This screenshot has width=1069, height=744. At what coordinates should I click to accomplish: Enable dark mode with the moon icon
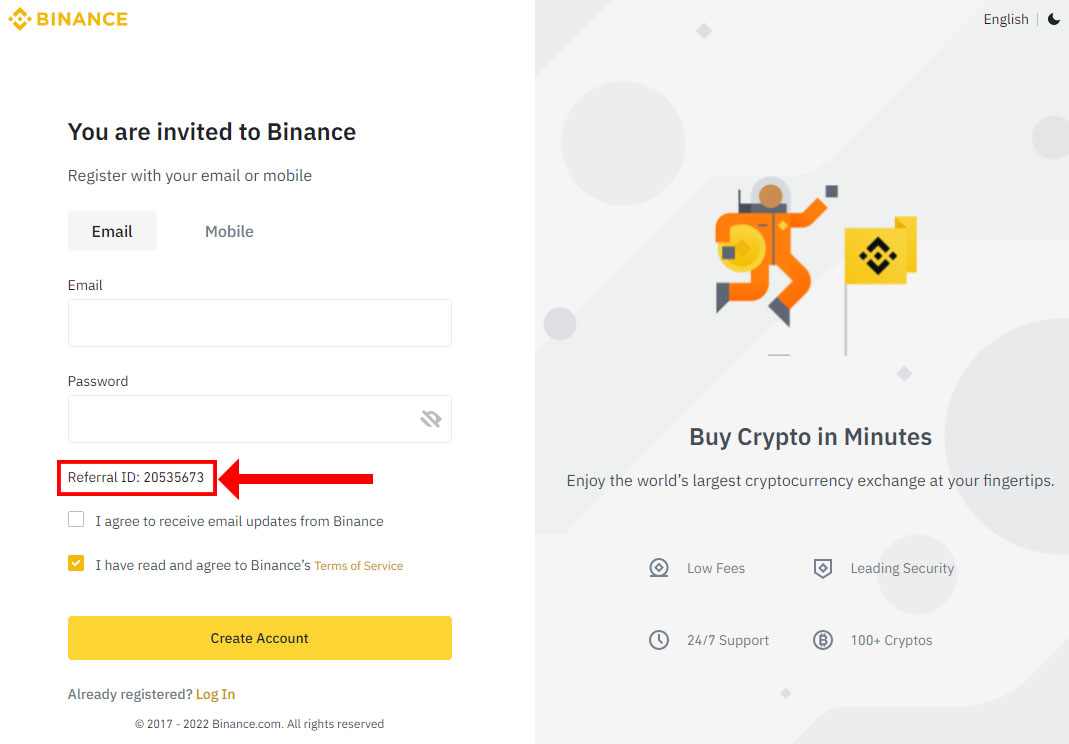pos(1054,18)
